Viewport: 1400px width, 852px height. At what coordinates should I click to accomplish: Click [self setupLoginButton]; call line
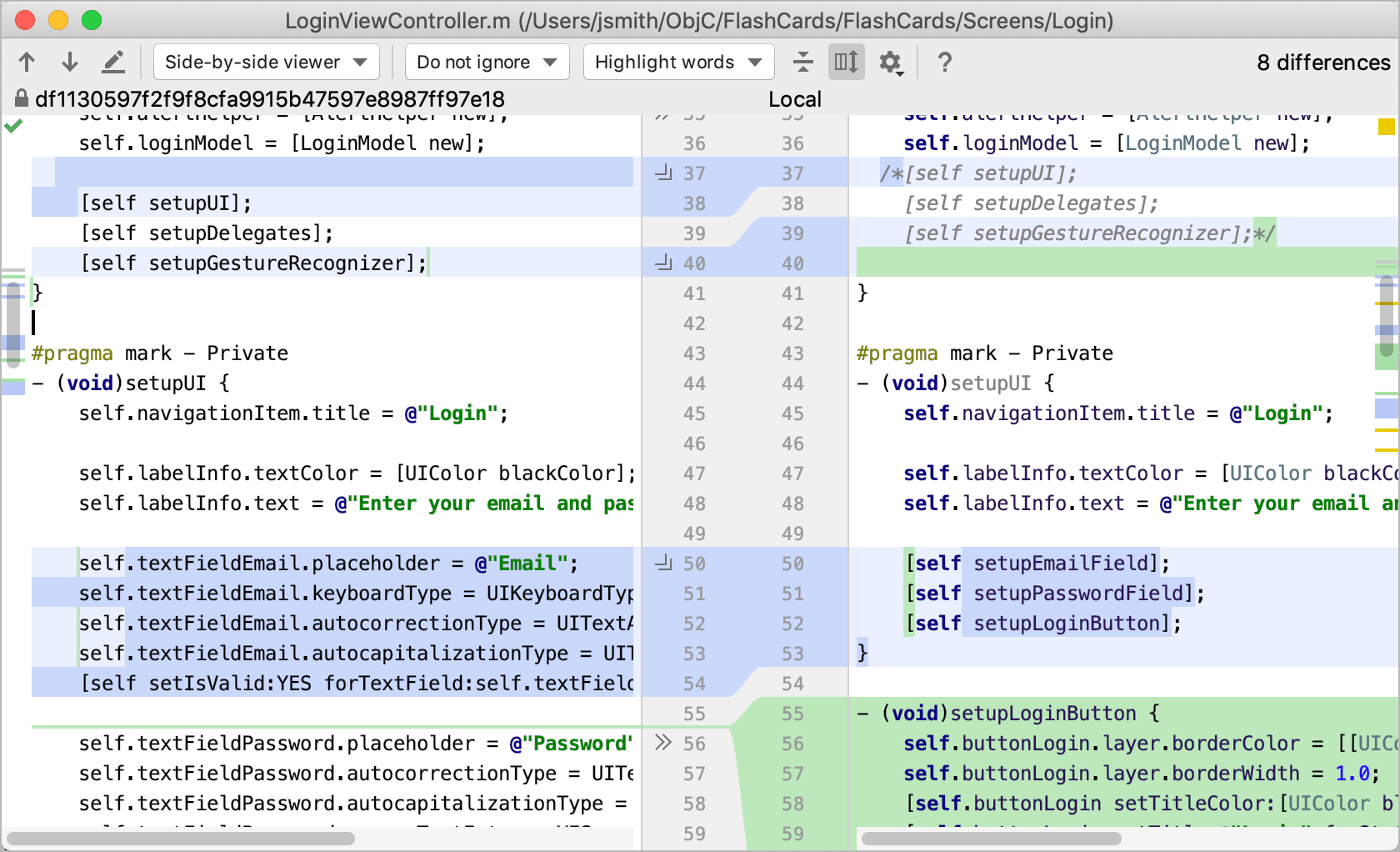coord(1043,623)
